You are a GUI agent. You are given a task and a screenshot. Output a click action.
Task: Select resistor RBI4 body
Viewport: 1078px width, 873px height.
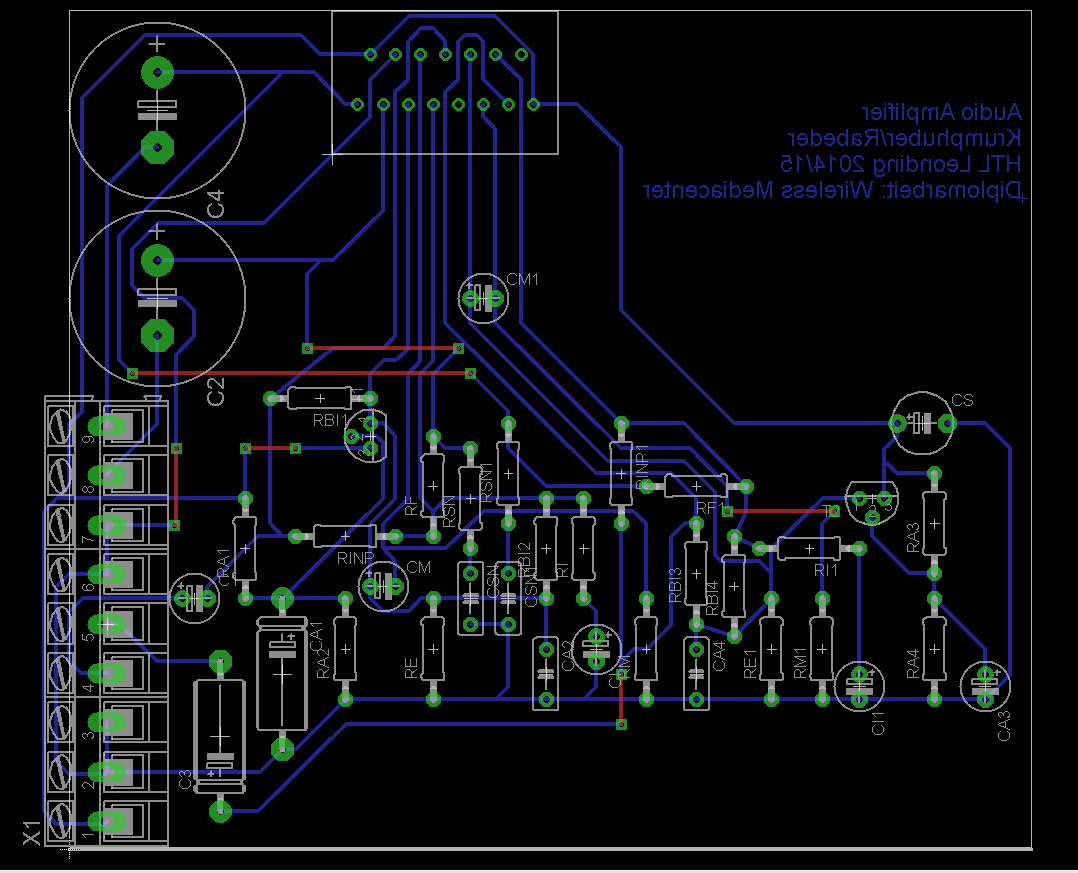click(x=734, y=586)
